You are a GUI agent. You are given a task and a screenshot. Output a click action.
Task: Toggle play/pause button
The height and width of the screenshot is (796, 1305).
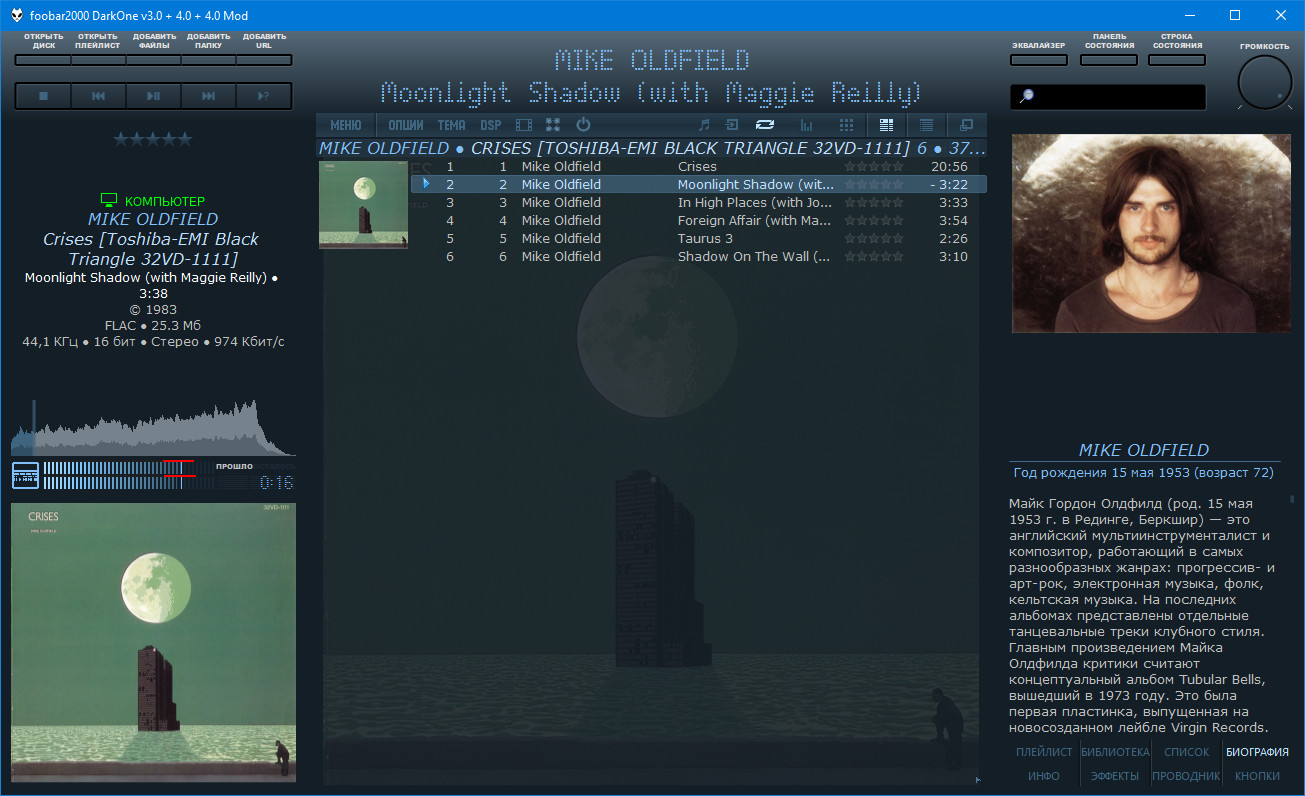[x=153, y=96]
